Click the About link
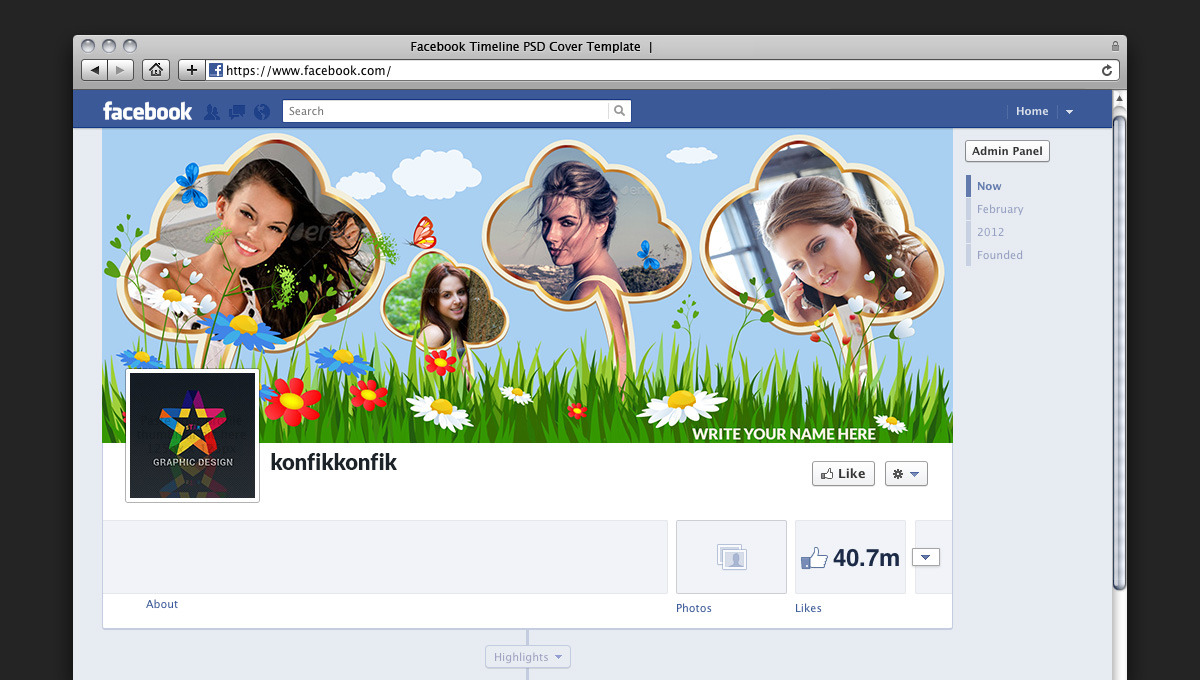 pos(162,604)
